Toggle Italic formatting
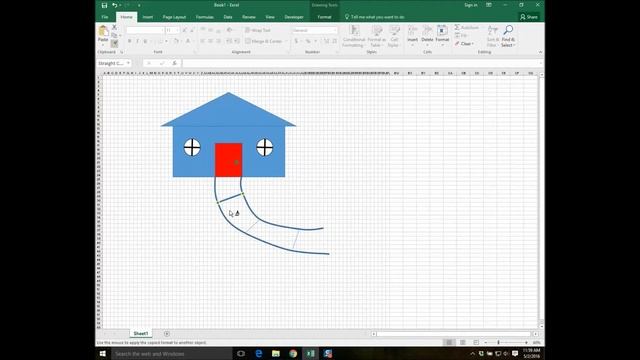This screenshot has height=360, width=640. coord(137,41)
